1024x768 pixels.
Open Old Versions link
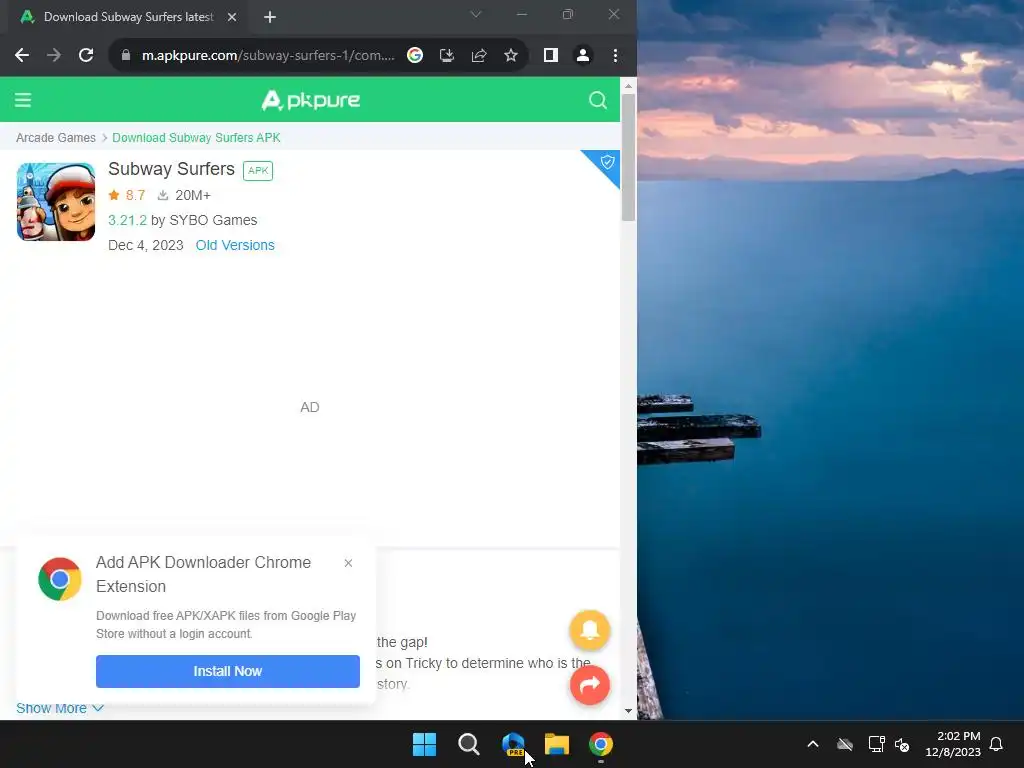[235, 246]
